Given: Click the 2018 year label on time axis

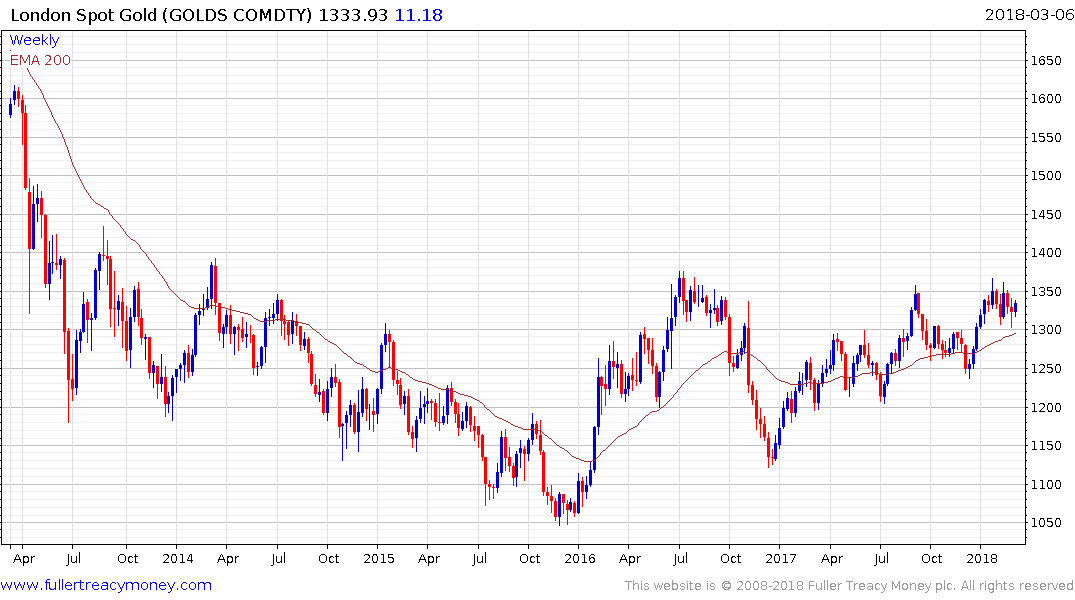Looking at the screenshot, I should [x=982, y=558].
